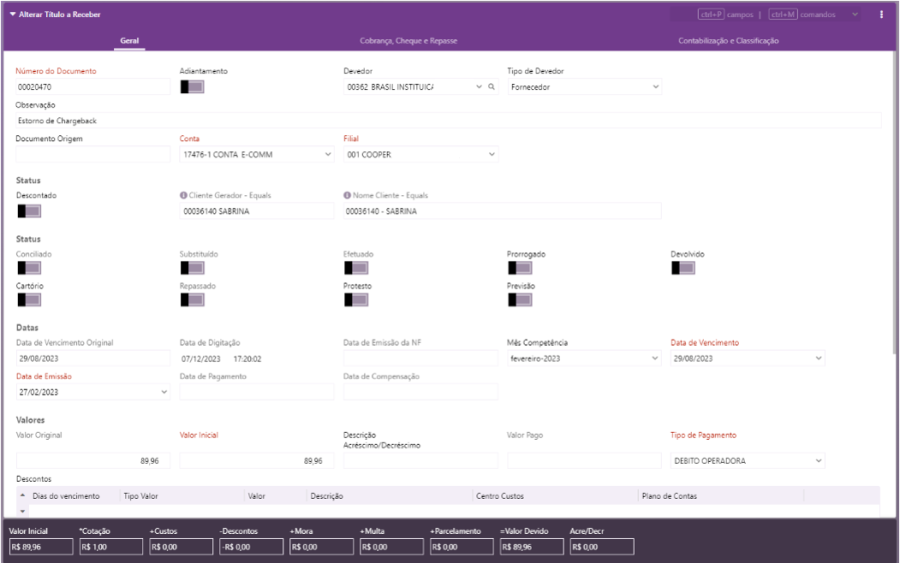Screen dimensions: 900x563
Task: Click the Data de Digitação value 07/12/2023
Action: click(x=201, y=359)
